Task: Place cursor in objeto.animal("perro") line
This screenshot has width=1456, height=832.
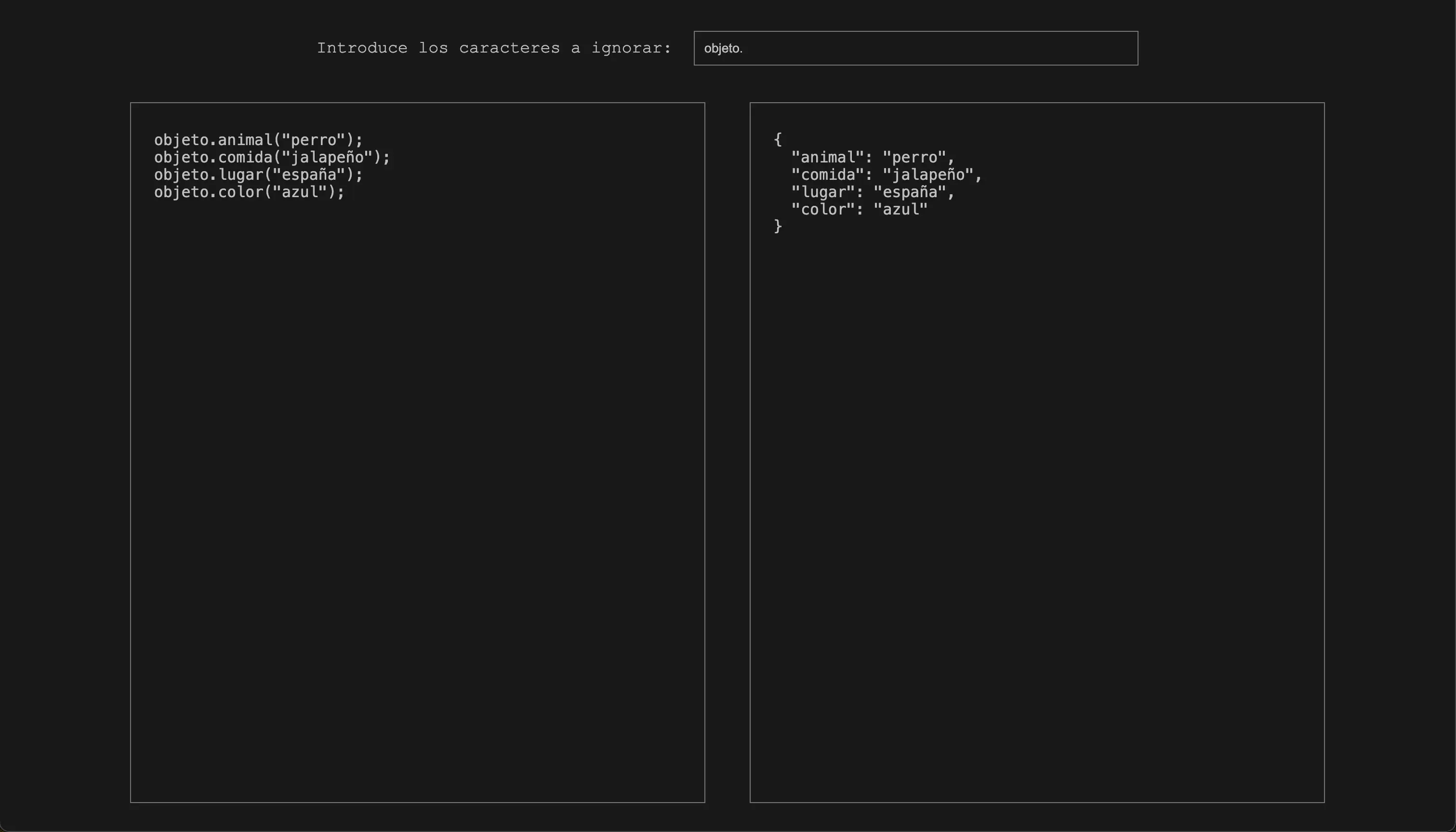Action: 258,140
